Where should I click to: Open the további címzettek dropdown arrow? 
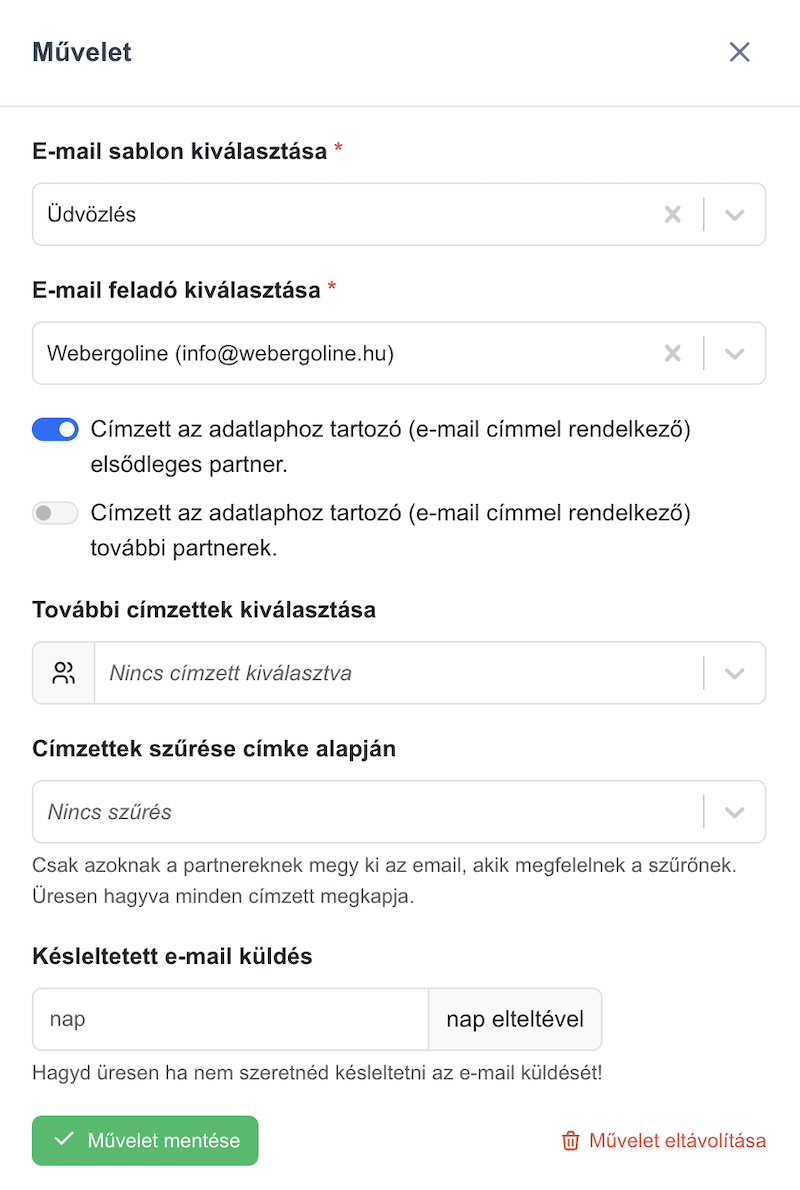pos(734,673)
